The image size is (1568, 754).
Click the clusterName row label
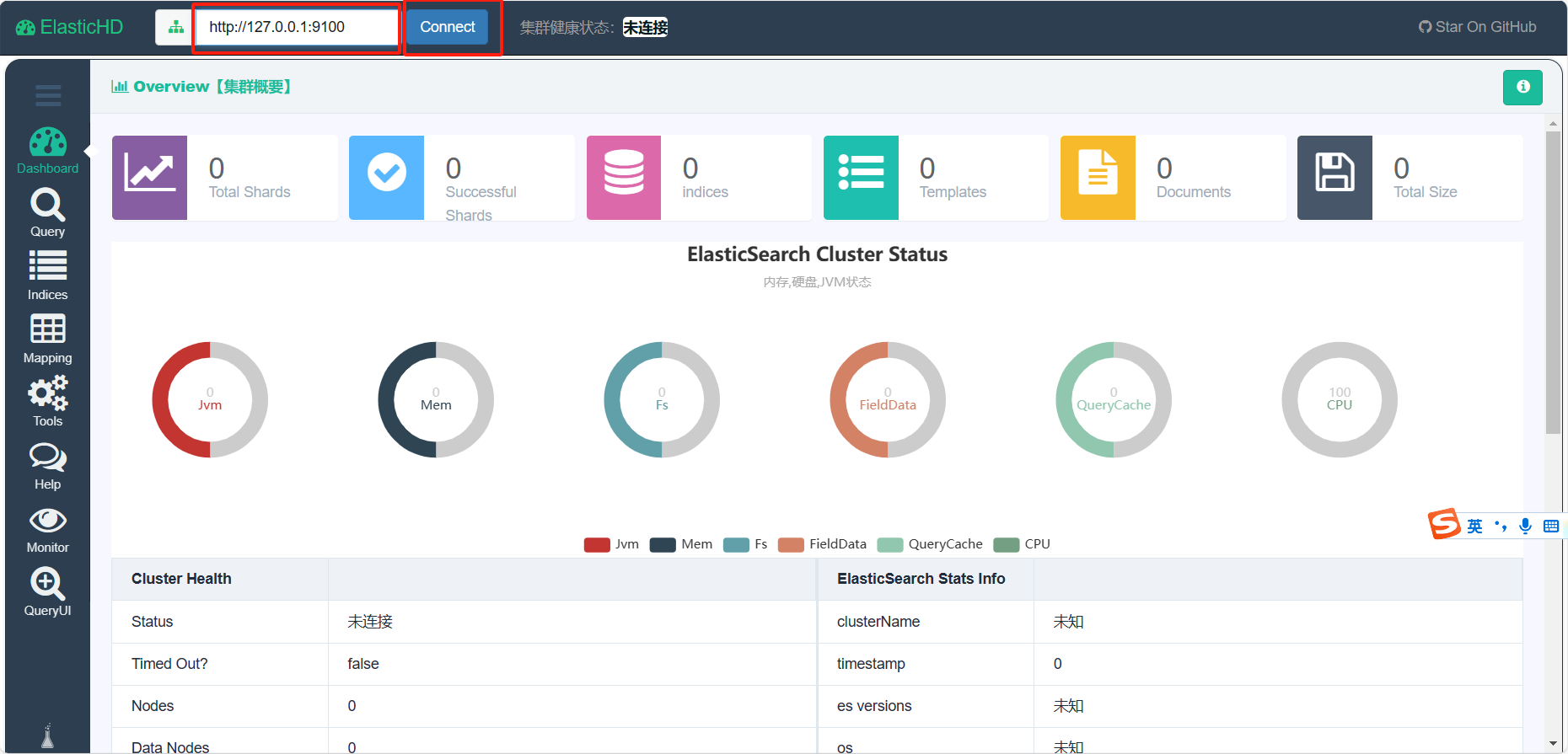[878, 622]
